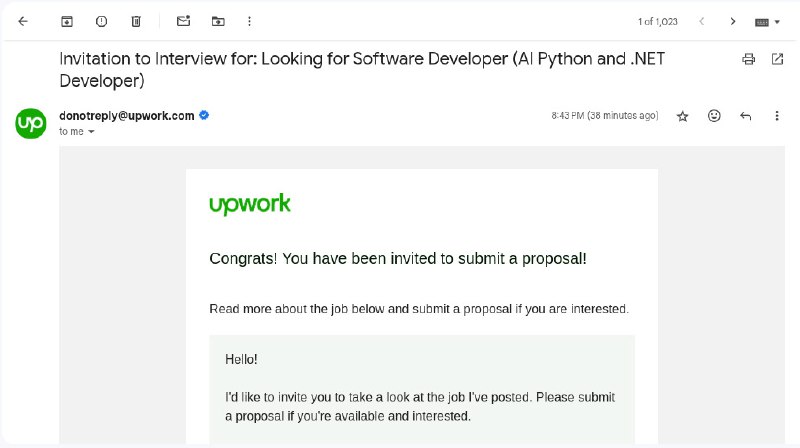Go back to inbox with the back arrow
The width and height of the screenshot is (800, 448).
(x=23, y=21)
